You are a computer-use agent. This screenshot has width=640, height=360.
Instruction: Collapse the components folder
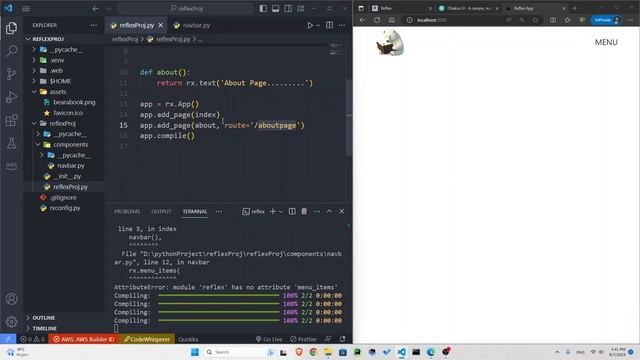[x=38, y=144]
